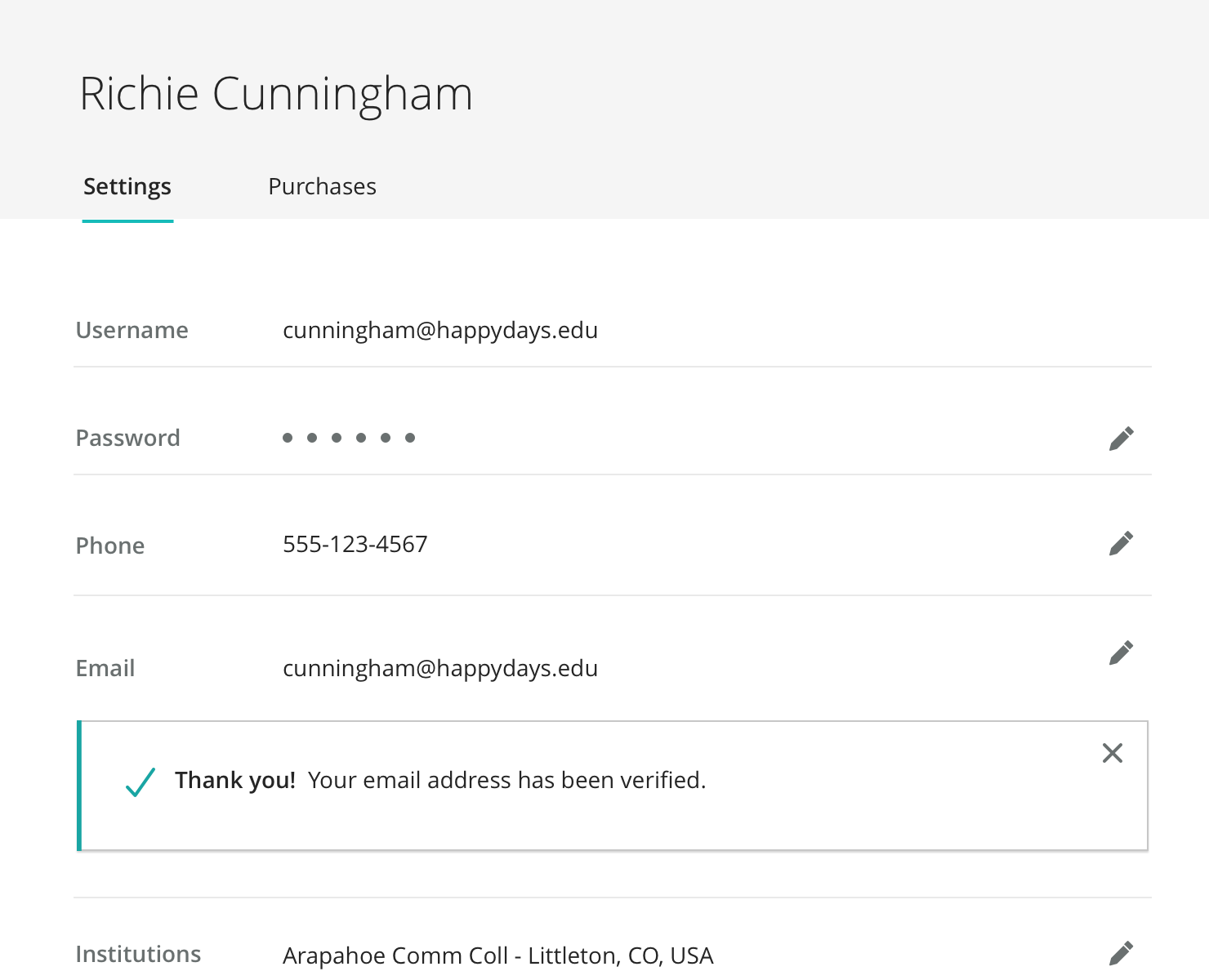The width and height of the screenshot is (1209, 980).
Task: Click the pencil icon to edit Password
Action: [x=1121, y=439]
